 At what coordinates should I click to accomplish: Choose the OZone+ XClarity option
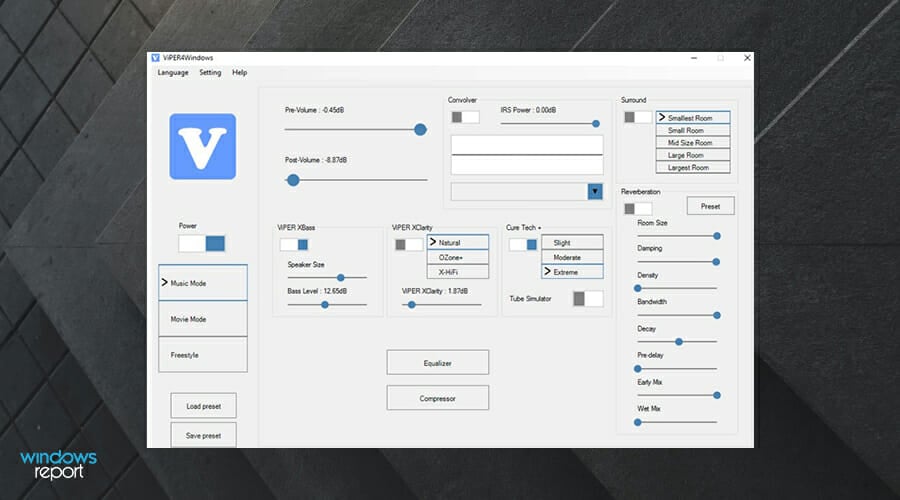click(457, 257)
